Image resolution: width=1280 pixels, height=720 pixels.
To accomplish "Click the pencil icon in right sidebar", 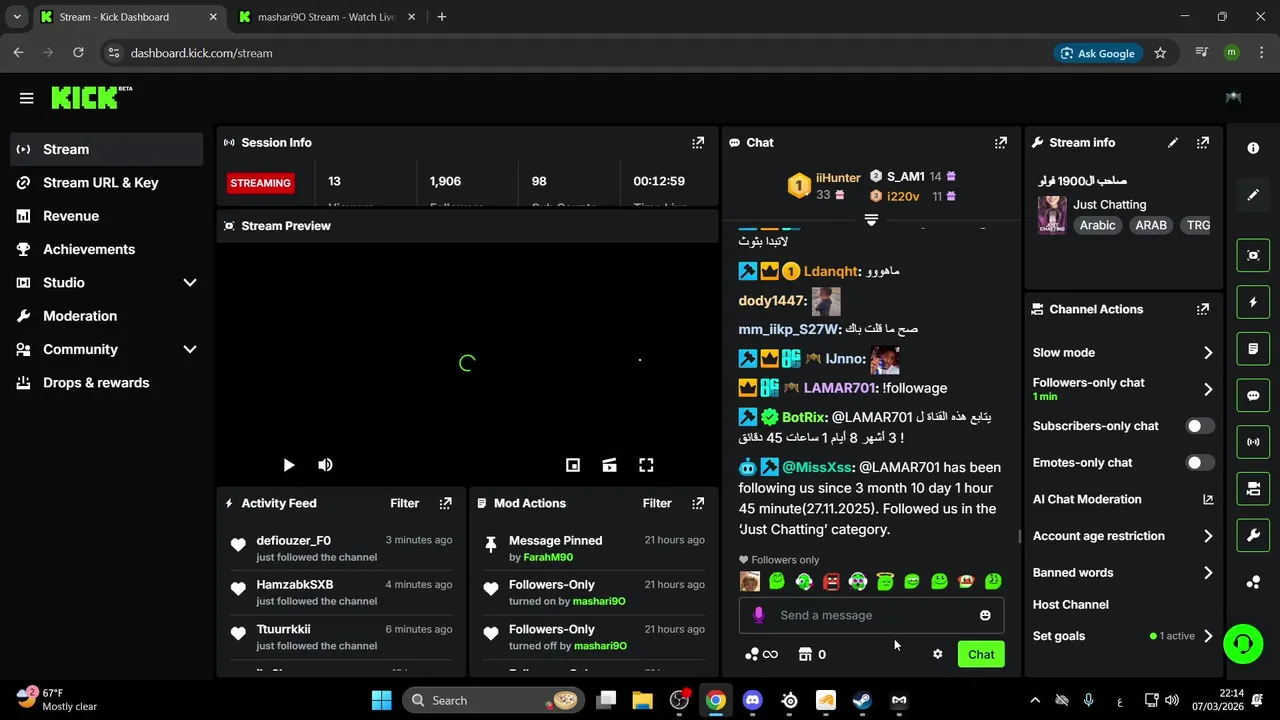I will click(x=1253, y=195).
